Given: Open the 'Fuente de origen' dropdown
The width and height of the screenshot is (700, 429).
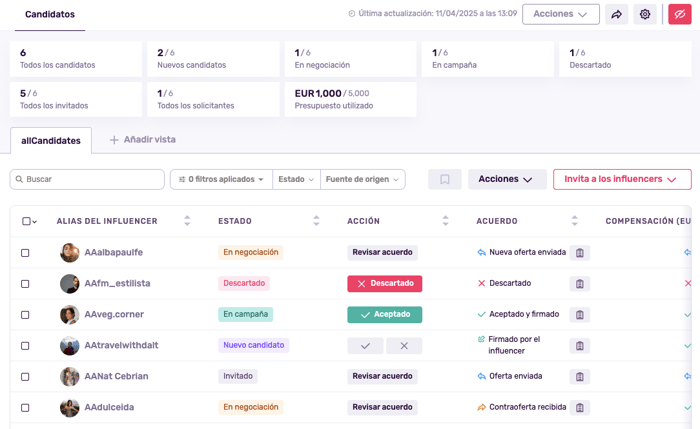Looking at the screenshot, I should coord(362,179).
